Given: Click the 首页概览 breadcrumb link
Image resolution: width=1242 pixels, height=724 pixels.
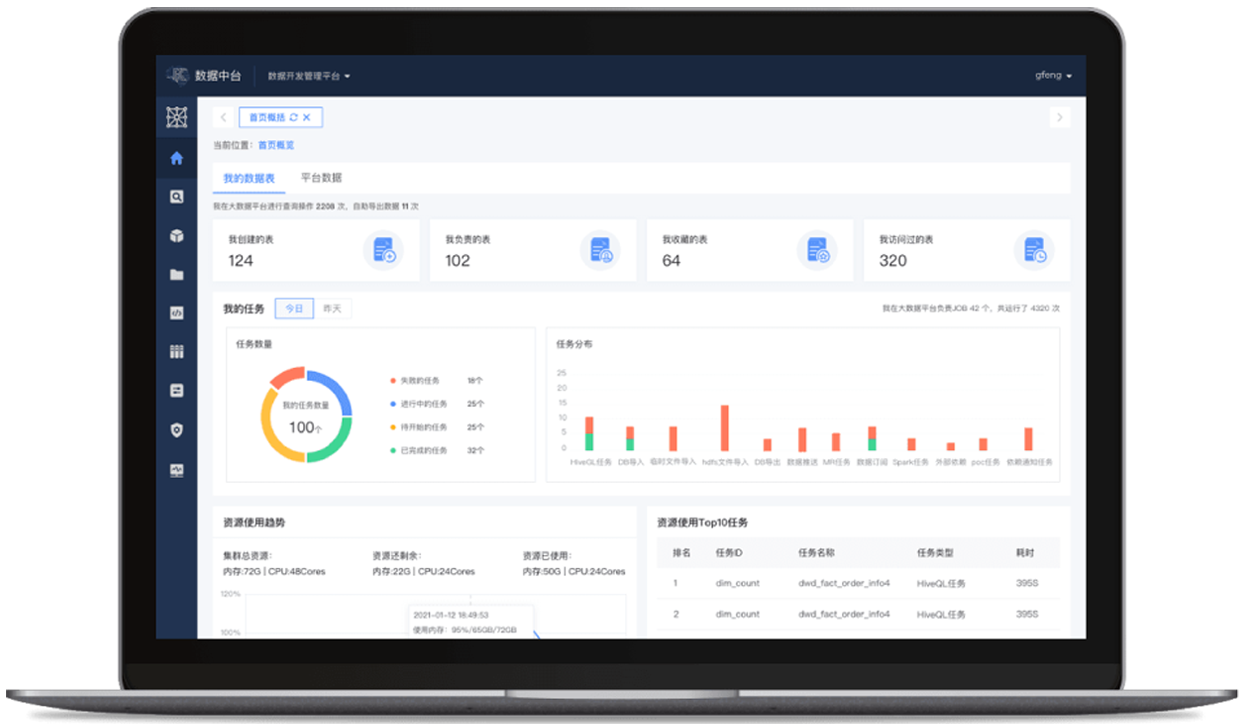Looking at the screenshot, I should [276, 145].
